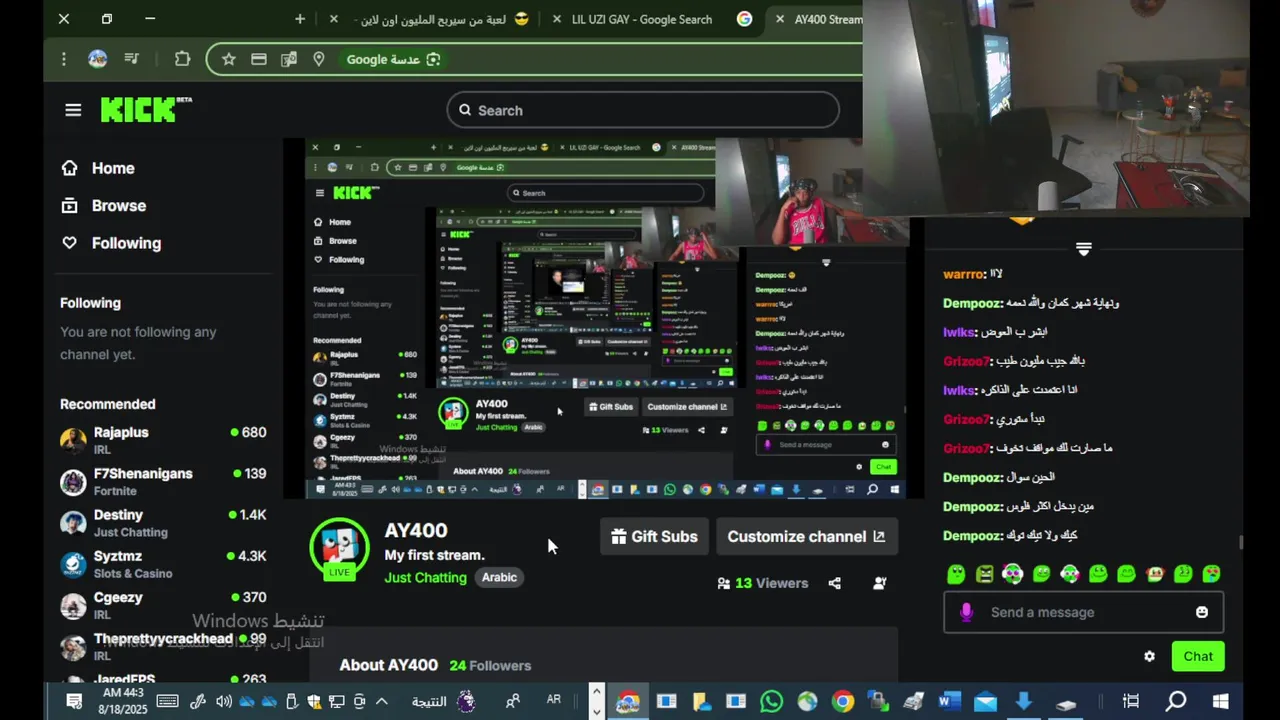Click the first Iwiks username in chat
1280x720 pixels.
coord(958,332)
